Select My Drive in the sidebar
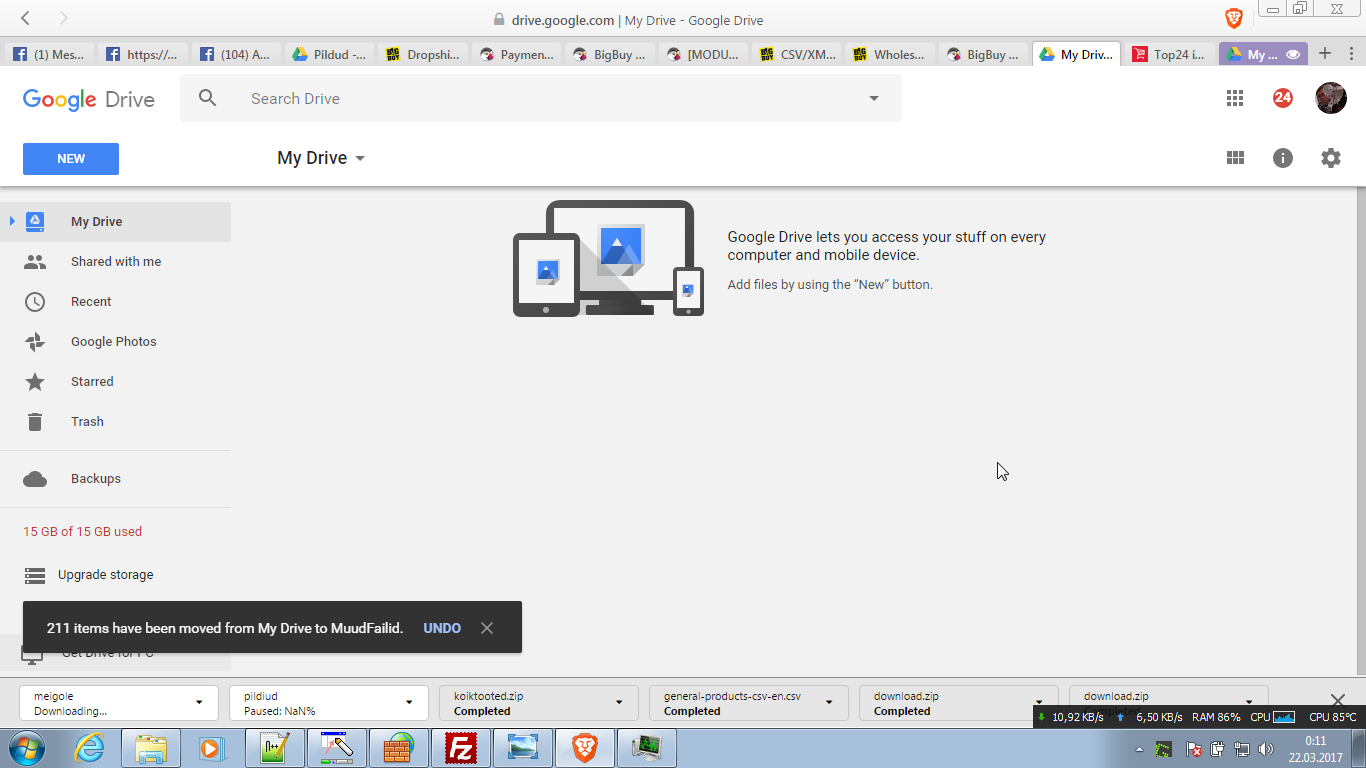 tap(116, 222)
